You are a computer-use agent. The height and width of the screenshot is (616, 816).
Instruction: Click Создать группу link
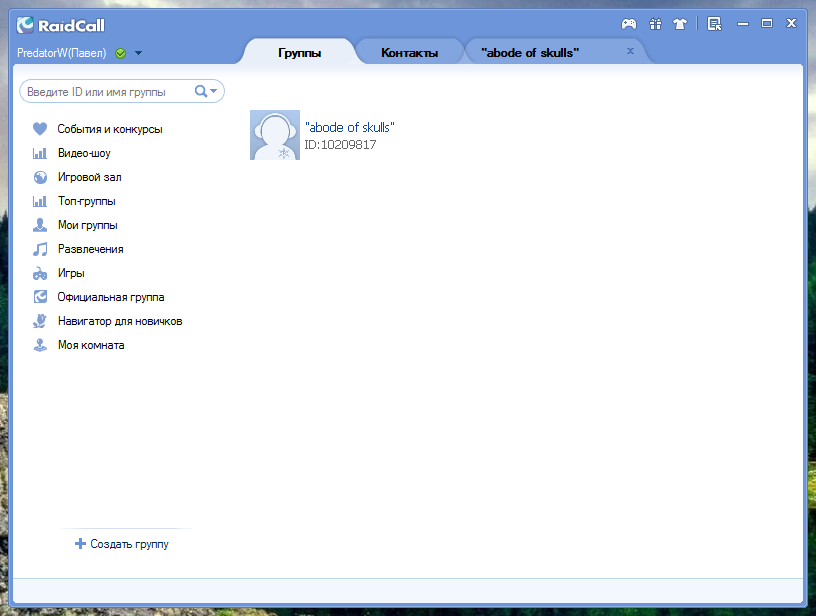130,544
